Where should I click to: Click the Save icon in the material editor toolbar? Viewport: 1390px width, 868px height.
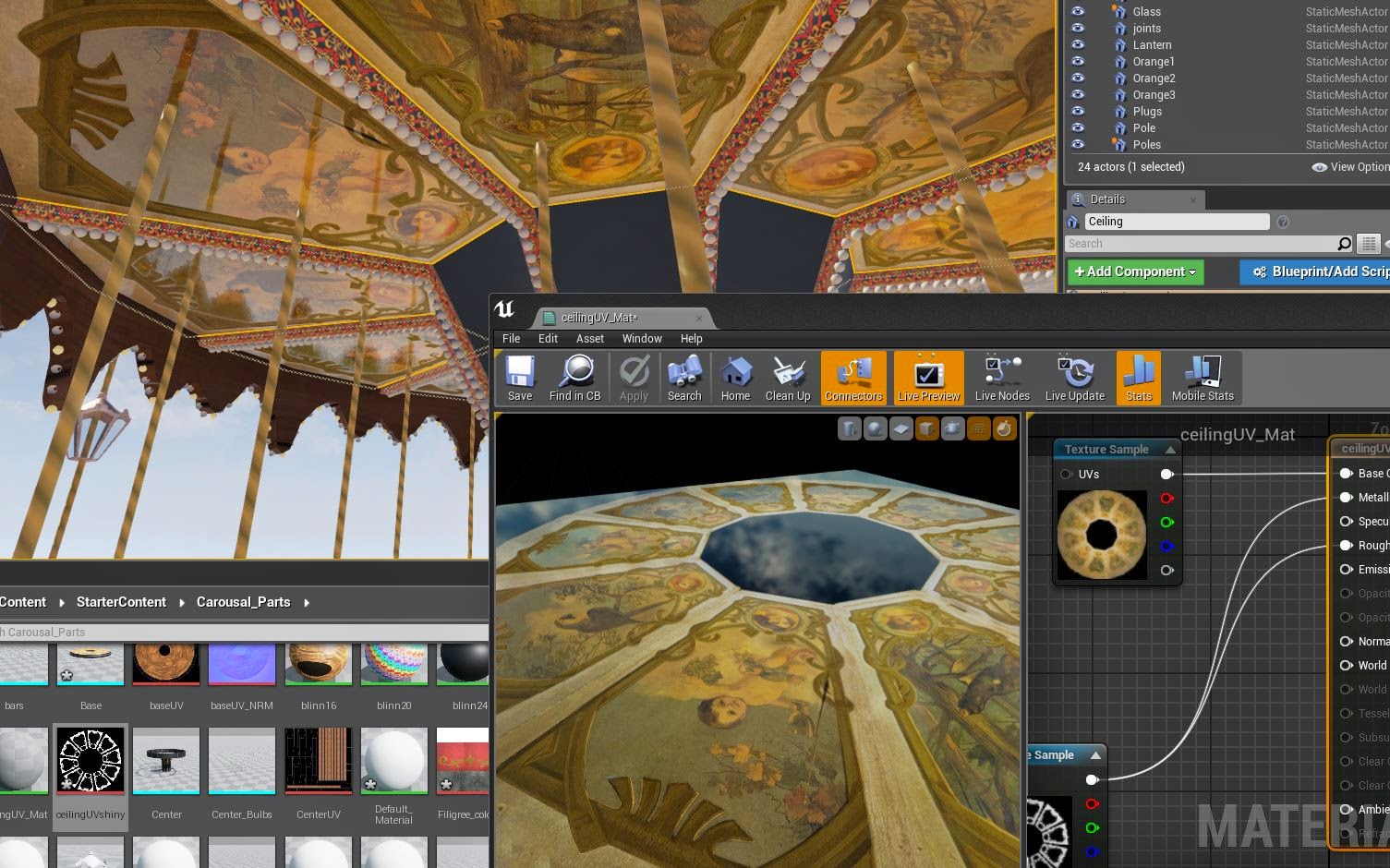520,378
